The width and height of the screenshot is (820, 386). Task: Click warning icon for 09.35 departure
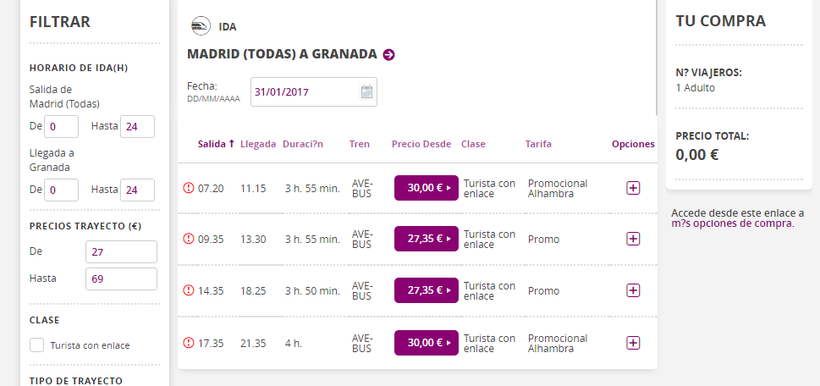coord(188,239)
